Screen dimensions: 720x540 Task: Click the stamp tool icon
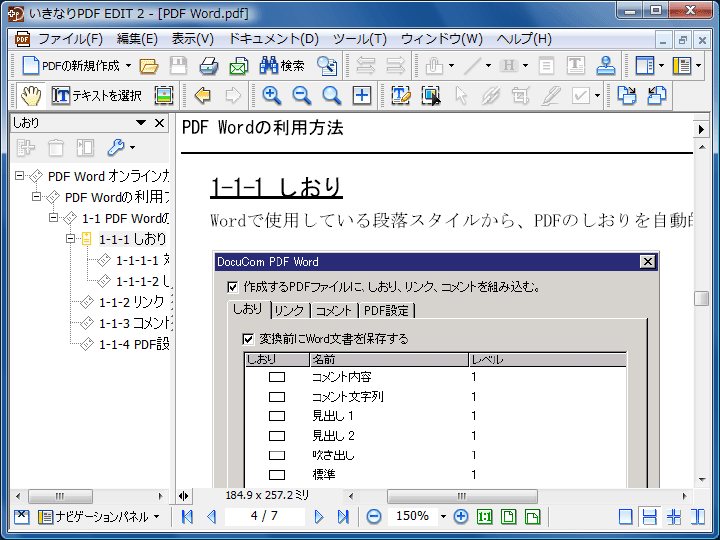tap(606, 66)
